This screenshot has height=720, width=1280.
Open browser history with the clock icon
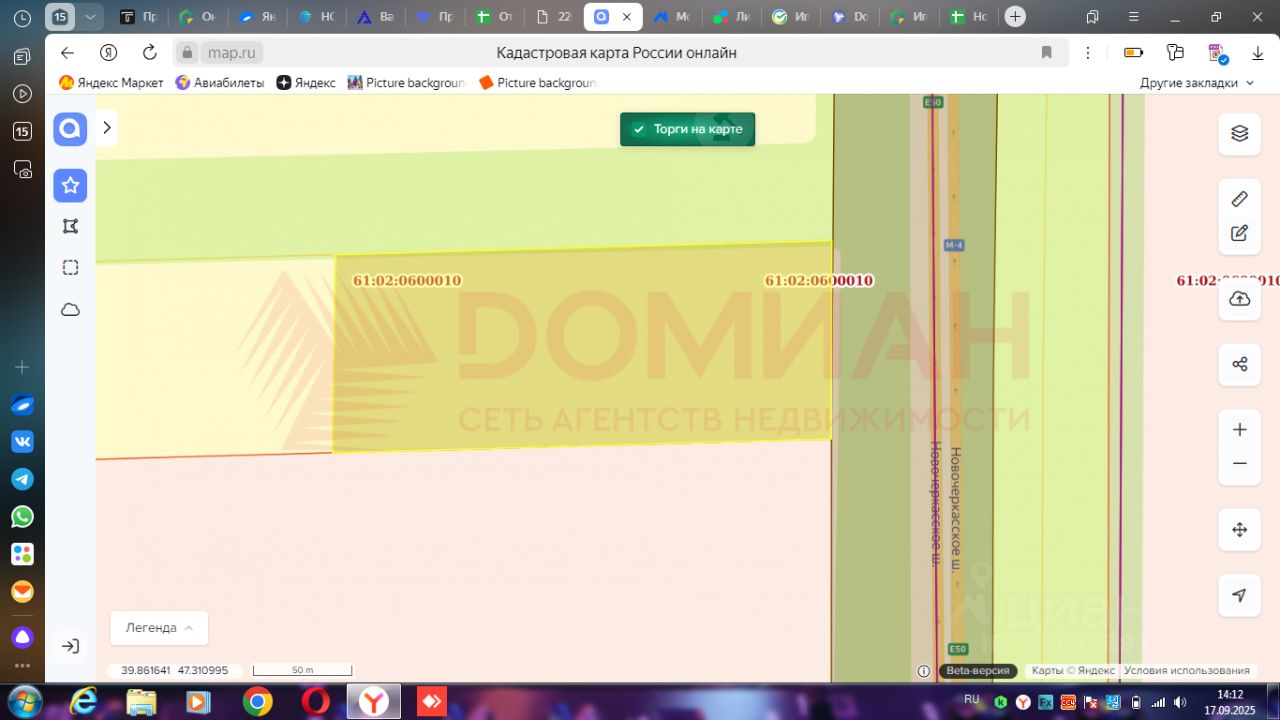[x=22, y=19]
